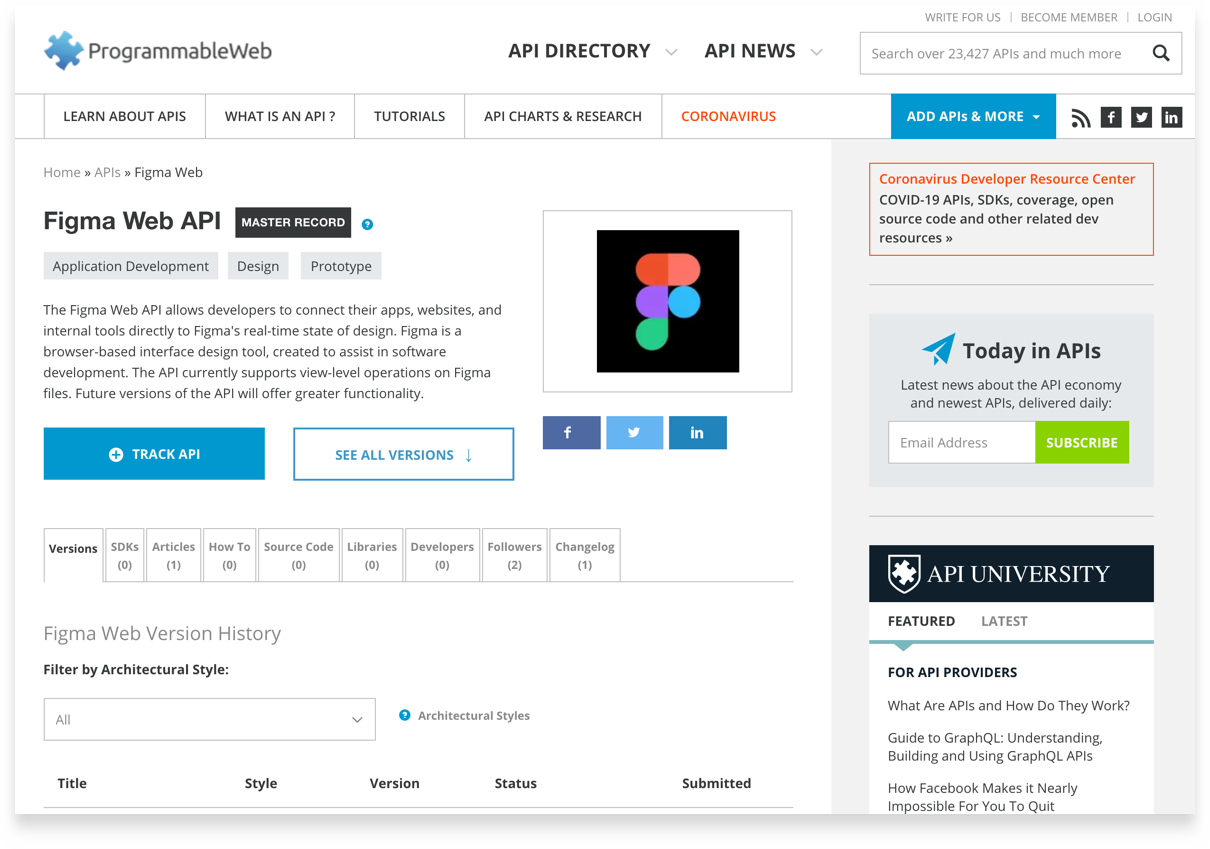Click the MASTER RECORD badge
Screen dimensions: 1210x849
click(293, 222)
